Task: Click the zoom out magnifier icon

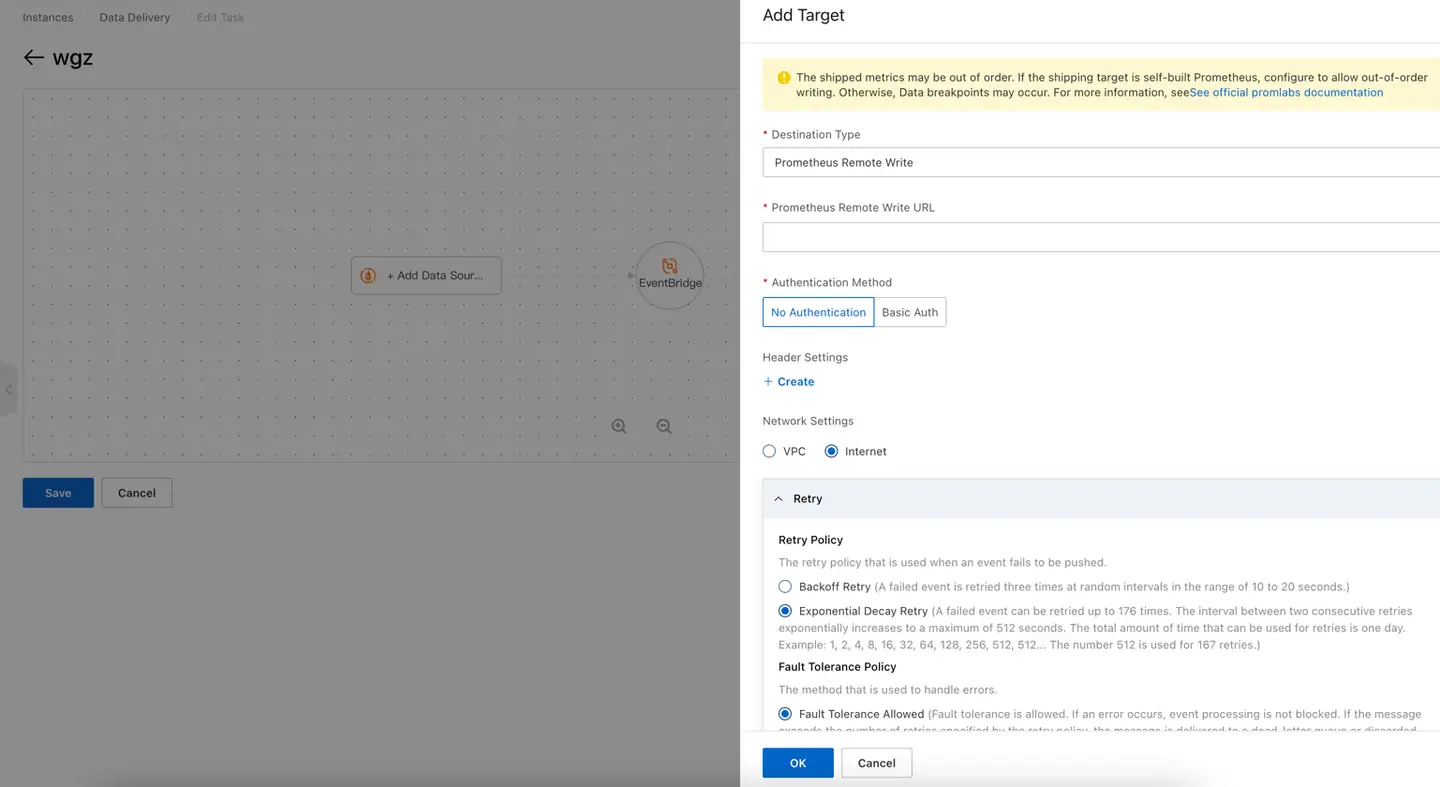Action: [x=664, y=426]
